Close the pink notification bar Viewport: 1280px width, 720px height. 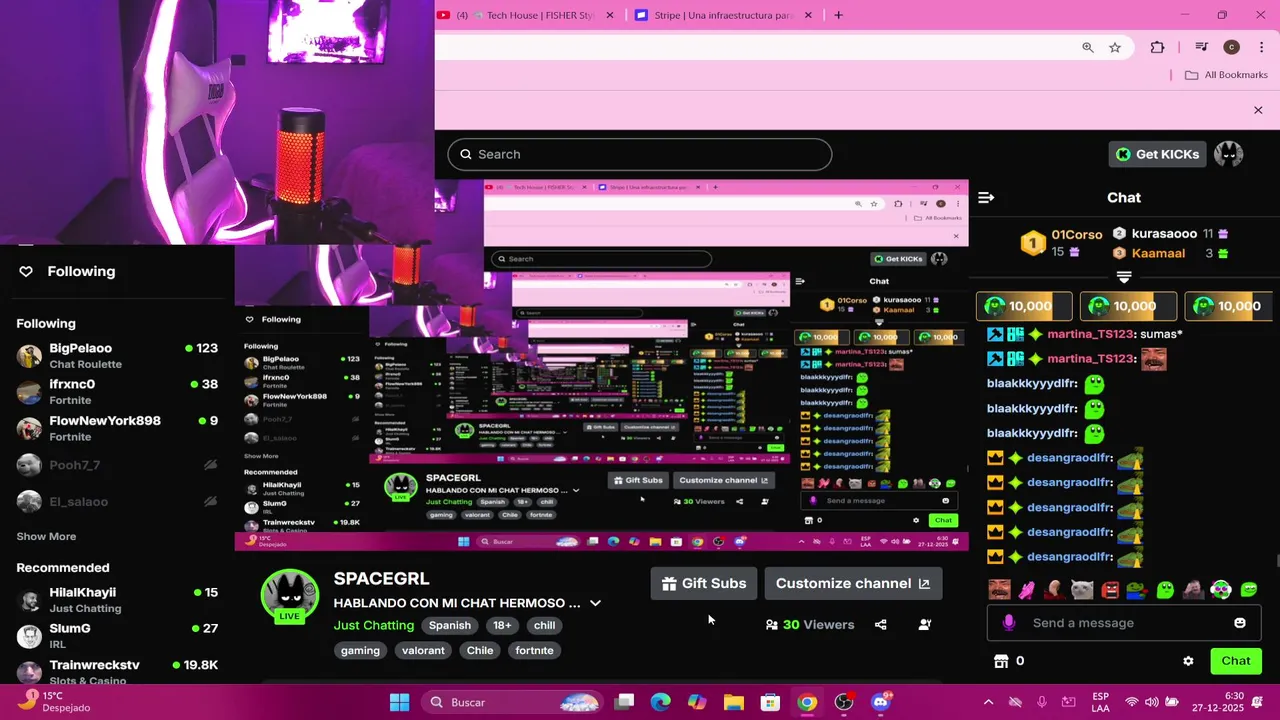1258,110
